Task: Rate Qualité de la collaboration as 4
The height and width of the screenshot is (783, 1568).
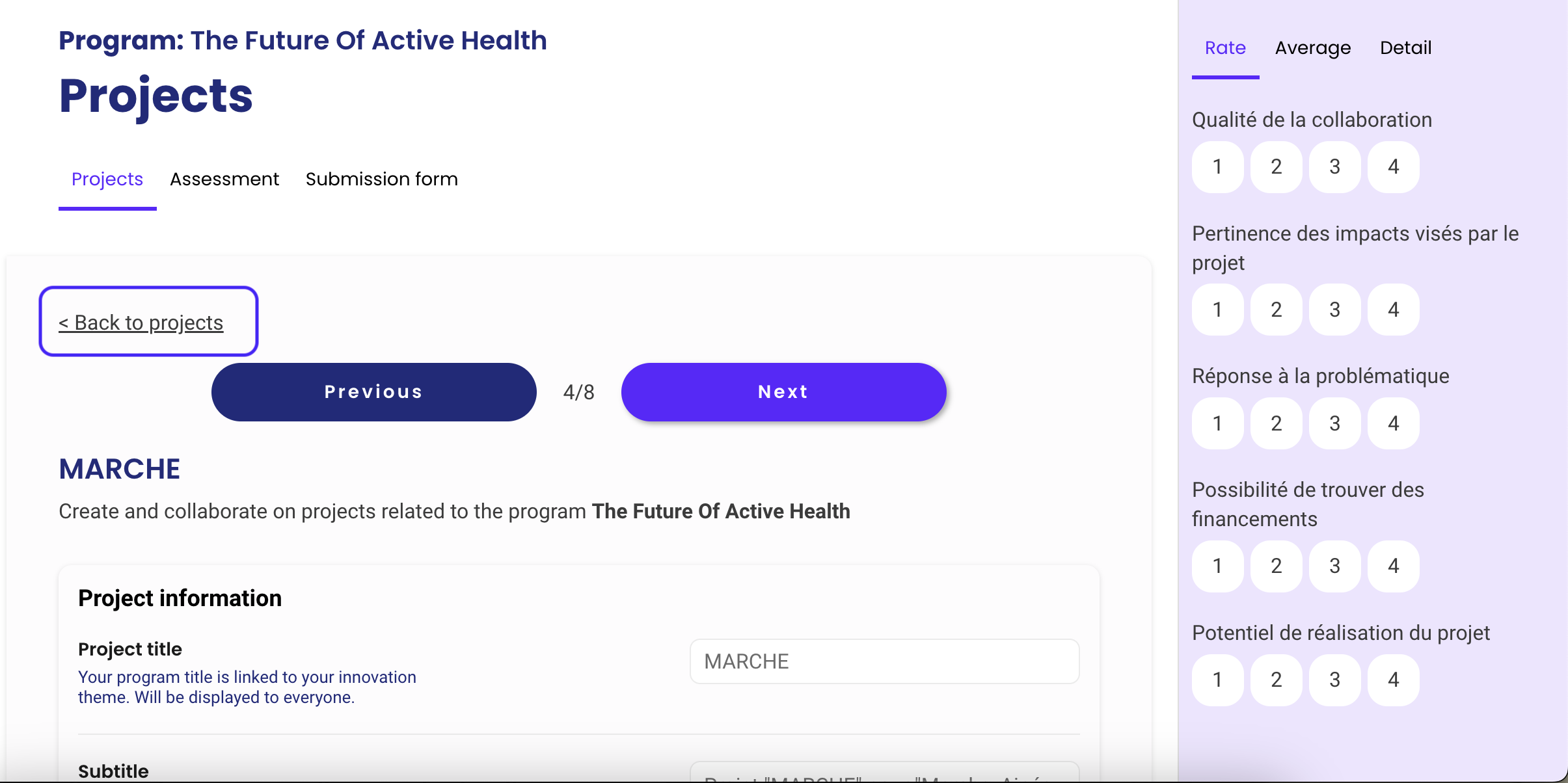Action: pos(1393,167)
